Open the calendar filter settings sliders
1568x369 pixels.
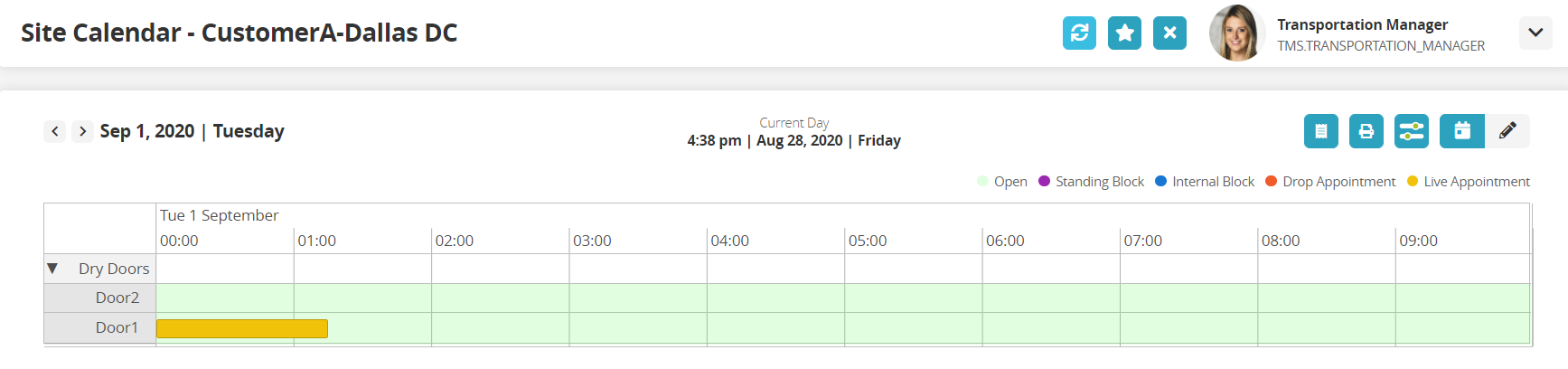pyautogui.click(x=1411, y=131)
